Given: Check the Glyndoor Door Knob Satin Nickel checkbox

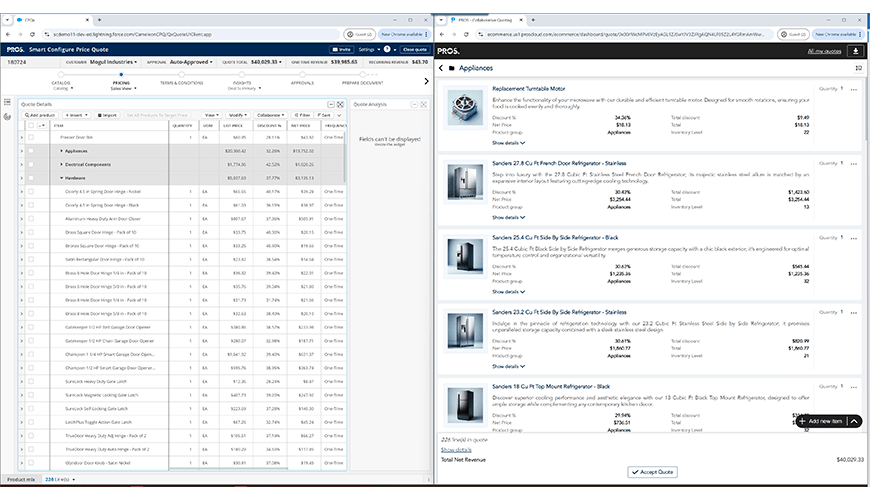Looking at the screenshot, I should tap(31, 463).
